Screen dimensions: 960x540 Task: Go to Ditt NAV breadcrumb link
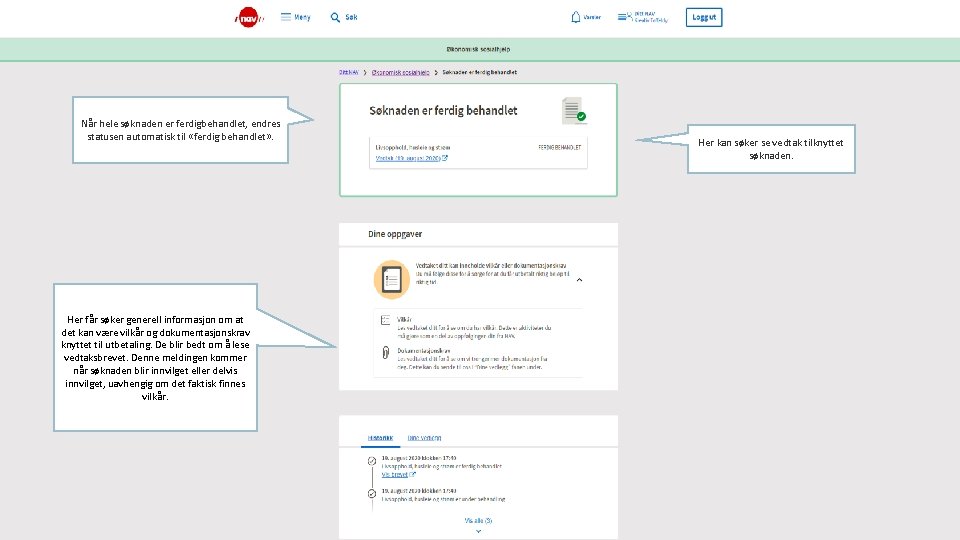tap(348, 72)
